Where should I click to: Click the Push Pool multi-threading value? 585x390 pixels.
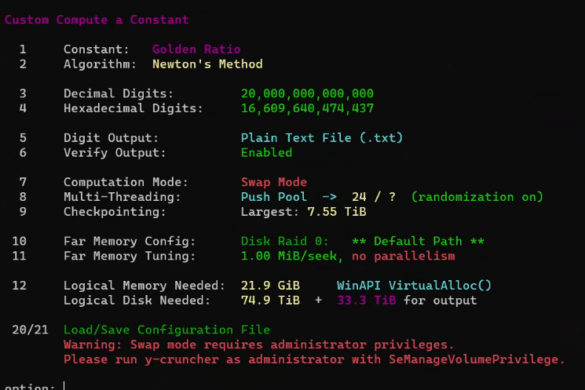pos(274,197)
